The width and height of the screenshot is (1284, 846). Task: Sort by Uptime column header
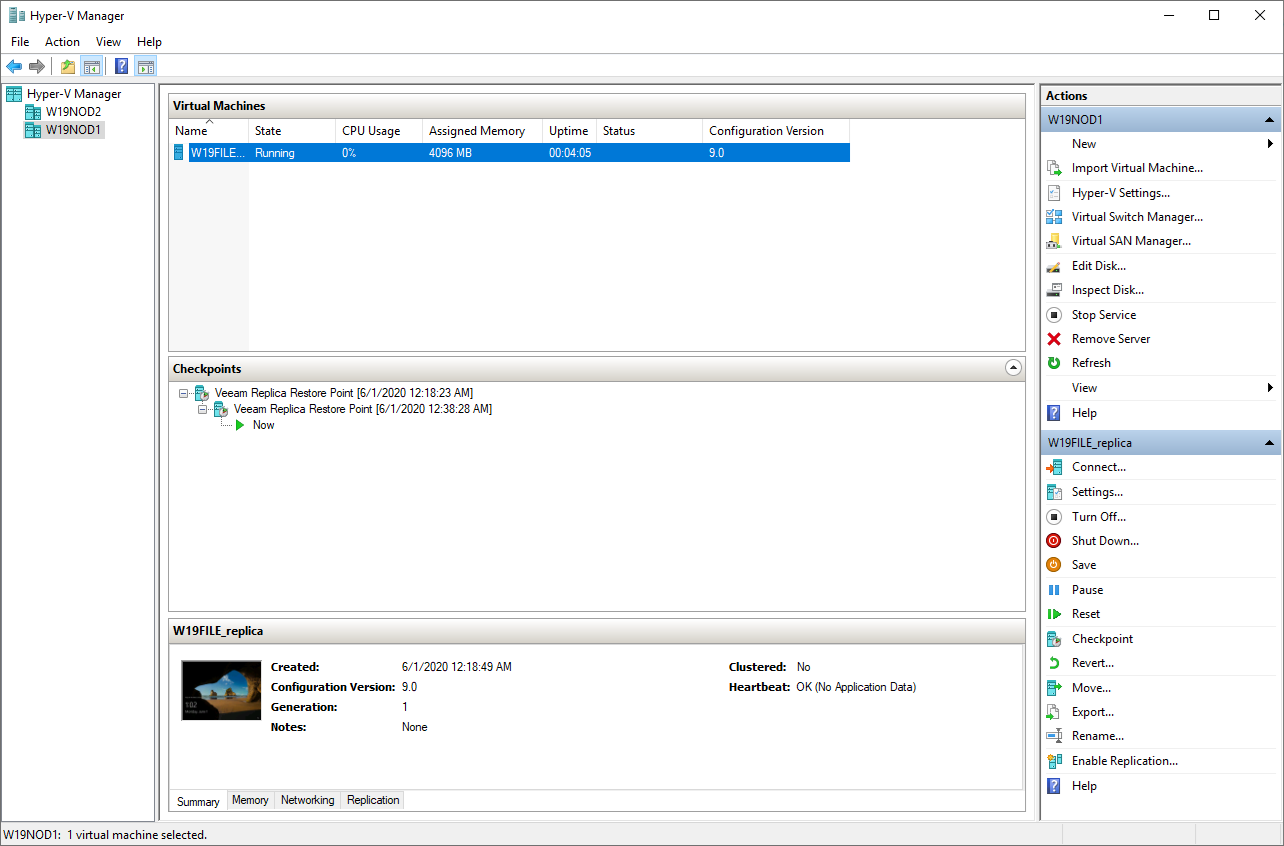[569, 131]
